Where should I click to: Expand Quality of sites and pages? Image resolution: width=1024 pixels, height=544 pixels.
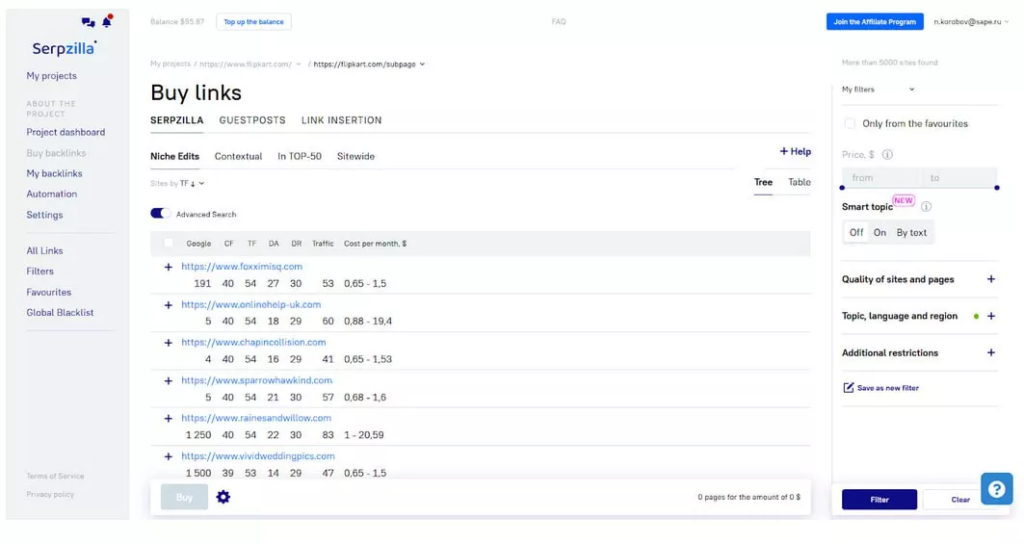[991, 280]
